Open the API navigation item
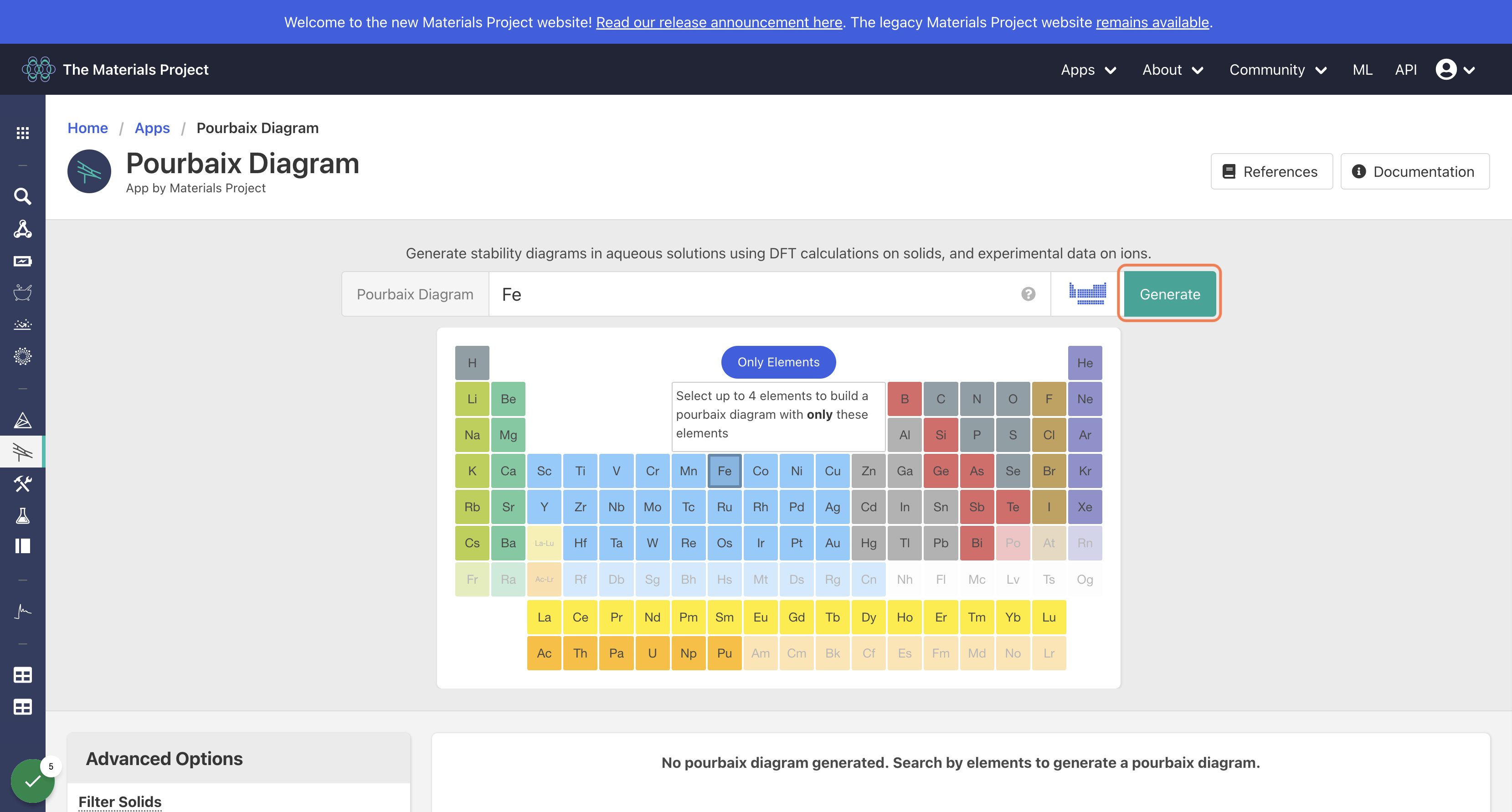 1405,69
